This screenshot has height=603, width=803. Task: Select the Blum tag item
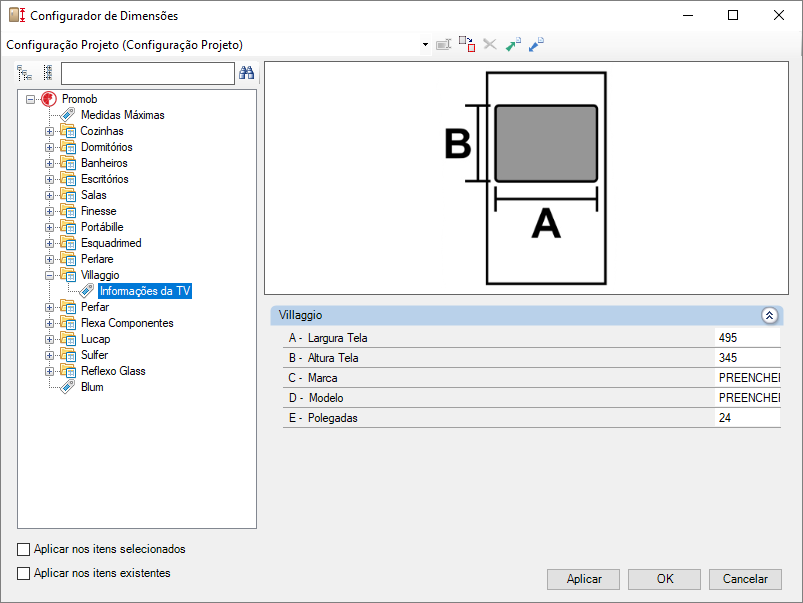[91, 387]
